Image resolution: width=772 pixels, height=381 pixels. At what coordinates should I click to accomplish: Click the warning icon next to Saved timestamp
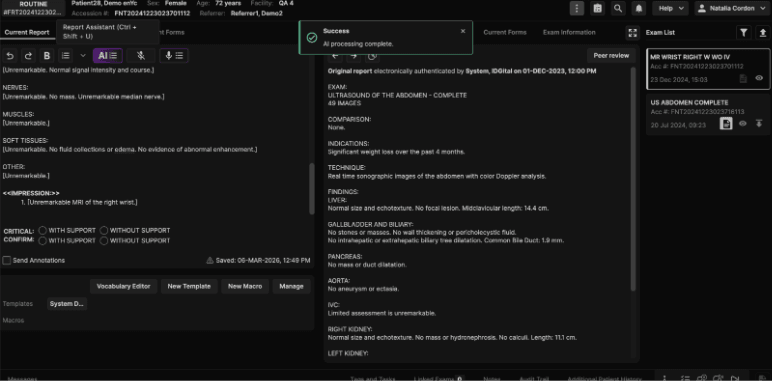click(x=210, y=260)
